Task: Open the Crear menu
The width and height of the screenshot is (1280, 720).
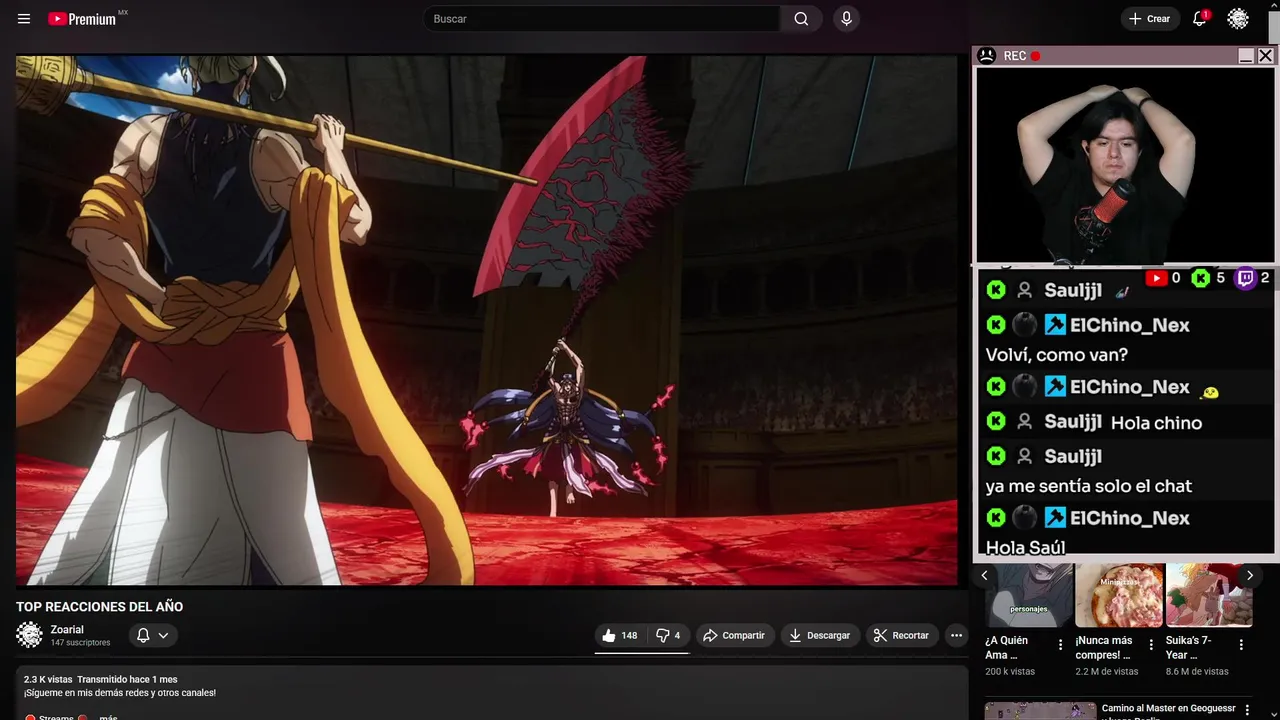Action: pyautogui.click(x=1149, y=19)
